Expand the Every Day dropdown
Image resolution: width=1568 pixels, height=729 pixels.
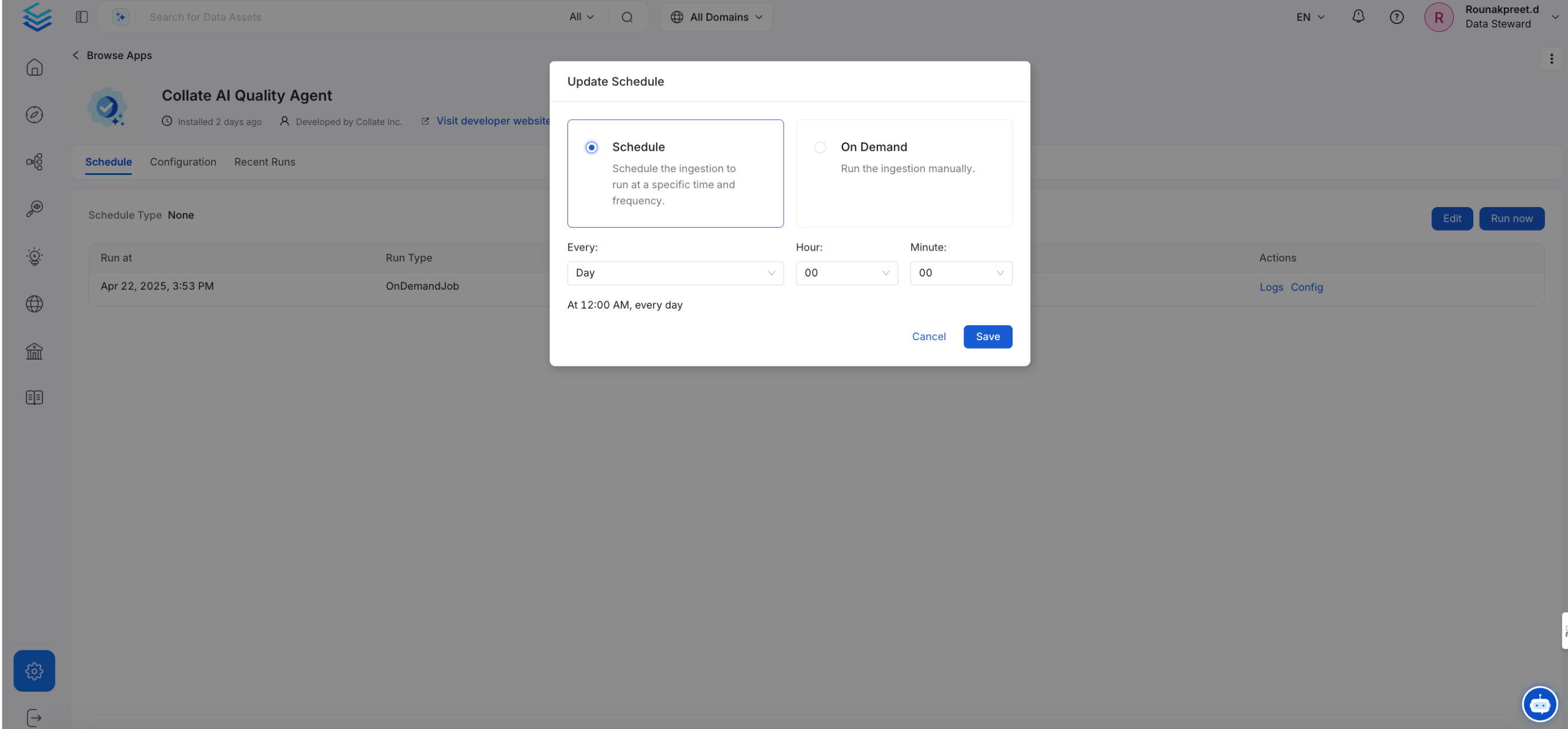click(675, 272)
